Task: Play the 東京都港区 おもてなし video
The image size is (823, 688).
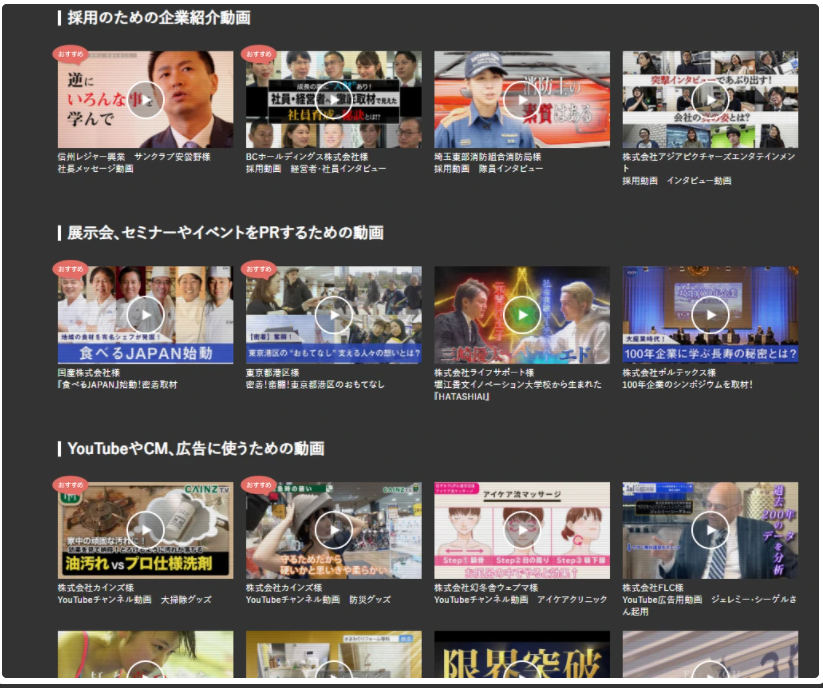Action: 333,315
